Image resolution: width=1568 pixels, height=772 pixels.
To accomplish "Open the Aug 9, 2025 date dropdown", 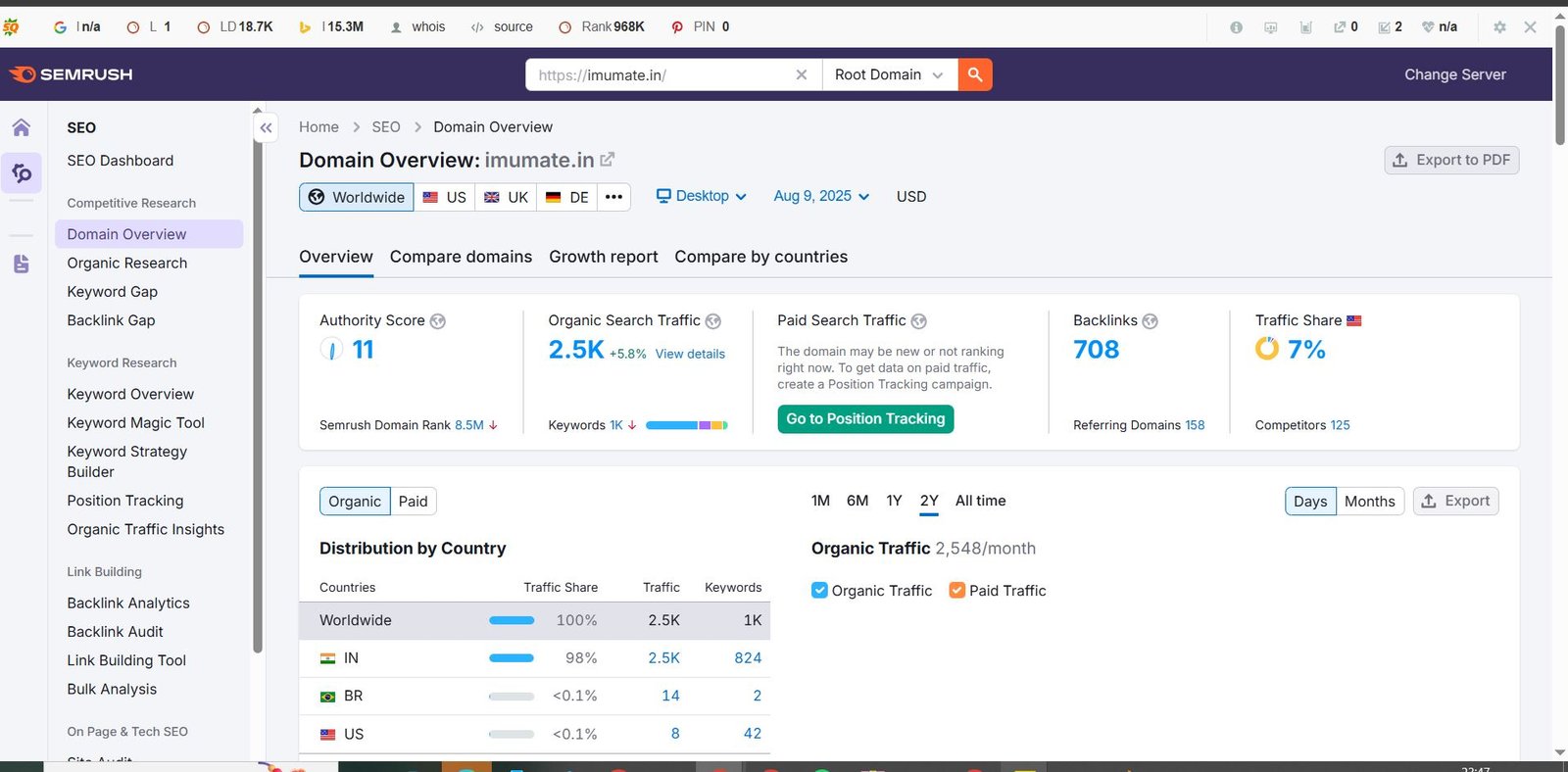I will (x=821, y=196).
